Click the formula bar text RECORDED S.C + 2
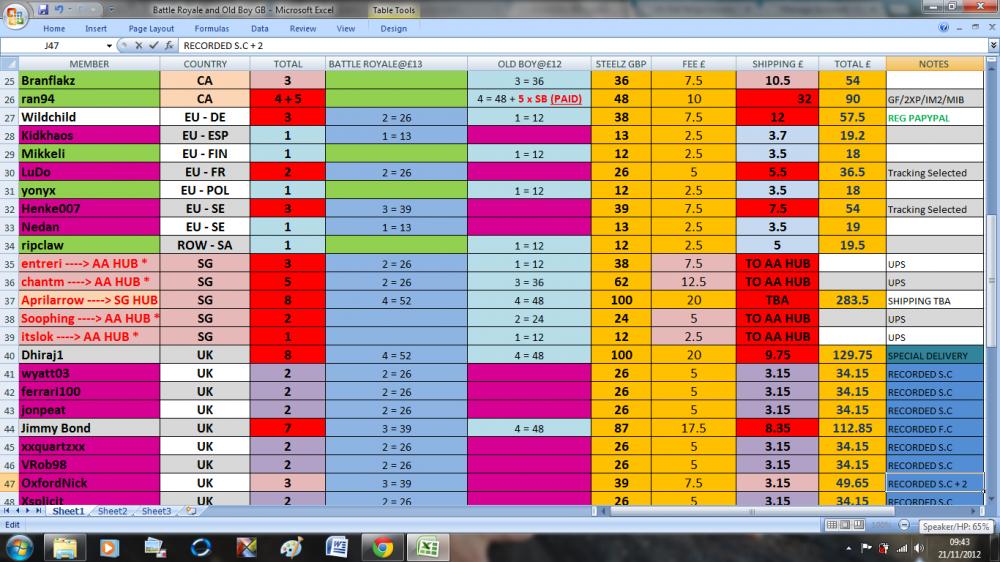 pyautogui.click(x=223, y=46)
